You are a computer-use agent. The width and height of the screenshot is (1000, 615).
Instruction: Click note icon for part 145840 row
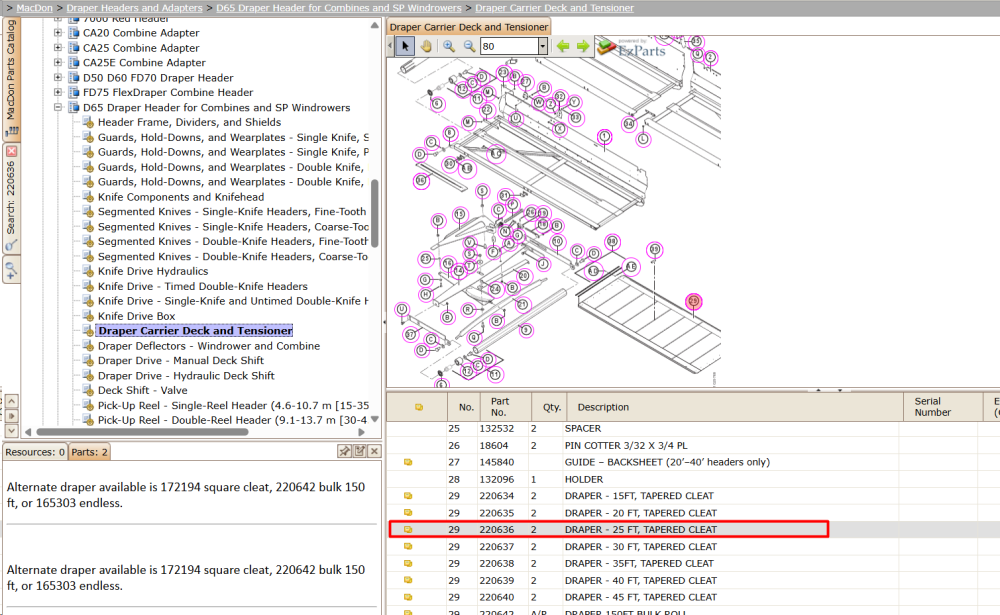pos(408,462)
